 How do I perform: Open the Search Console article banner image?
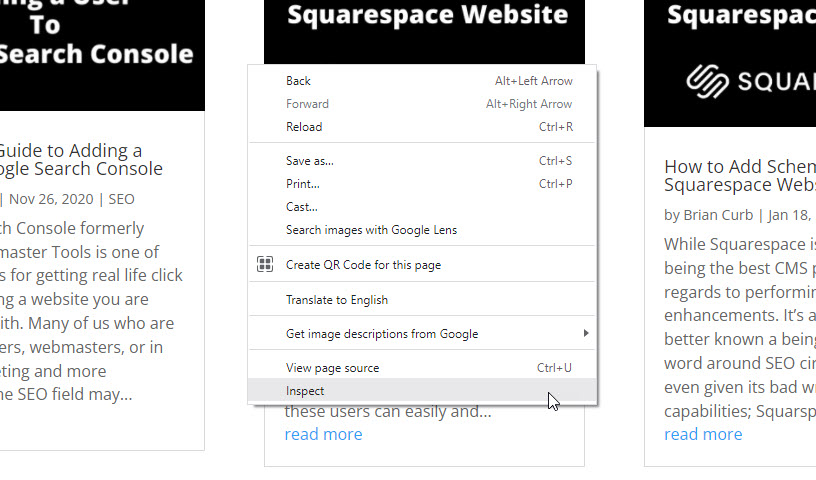point(102,55)
